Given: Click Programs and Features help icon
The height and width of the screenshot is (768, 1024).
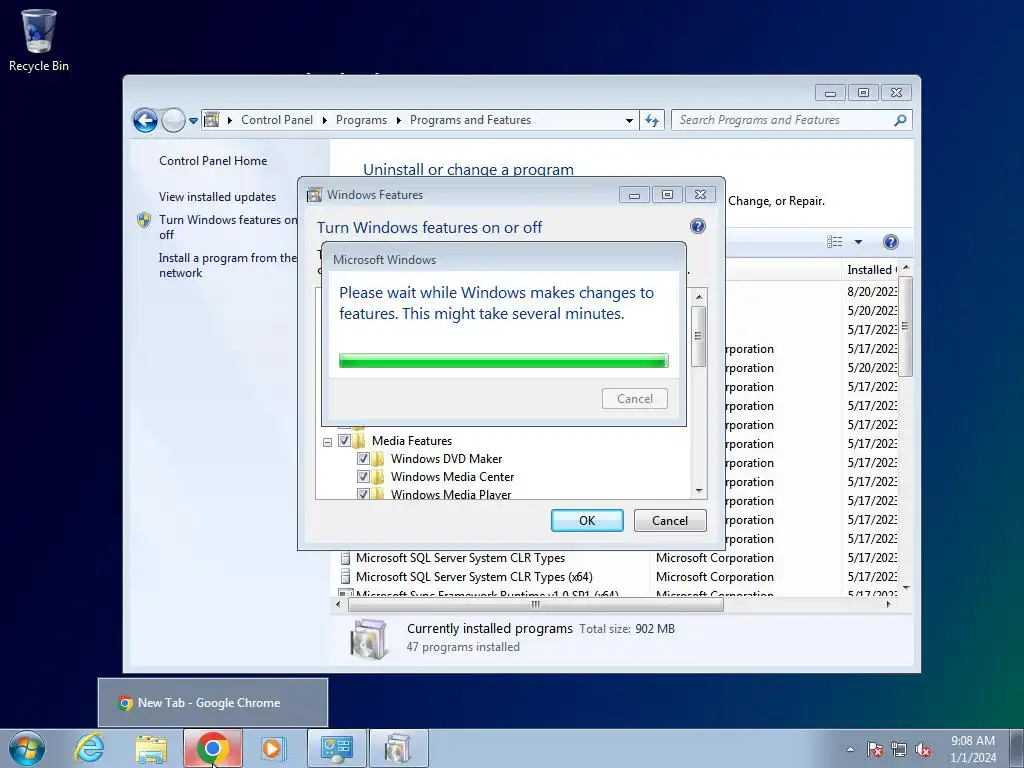Looking at the screenshot, I should click(x=891, y=242).
